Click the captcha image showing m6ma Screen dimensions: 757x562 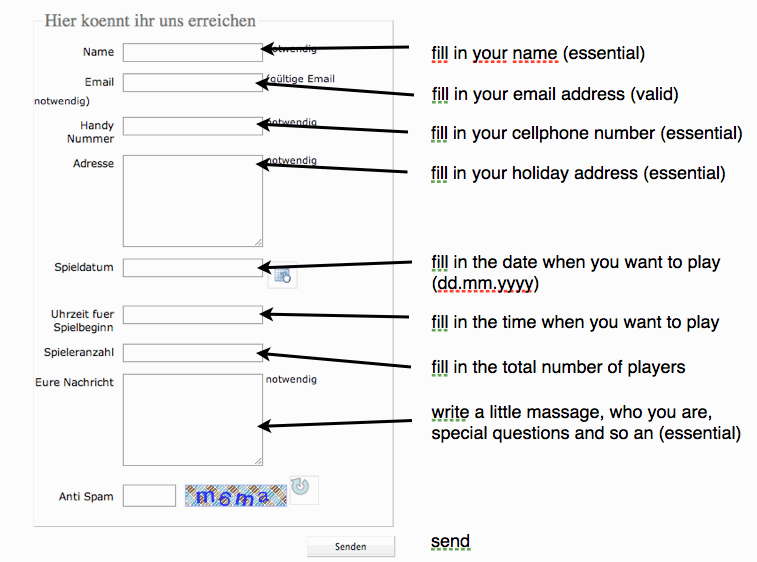coord(236,496)
